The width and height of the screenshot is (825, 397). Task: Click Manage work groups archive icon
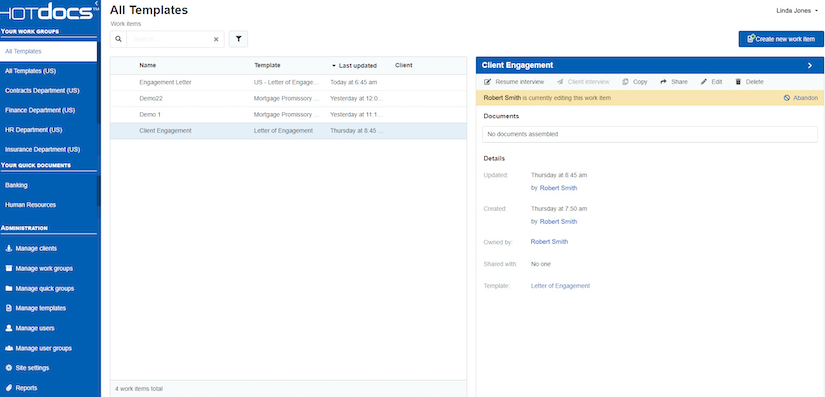click(8, 268)
